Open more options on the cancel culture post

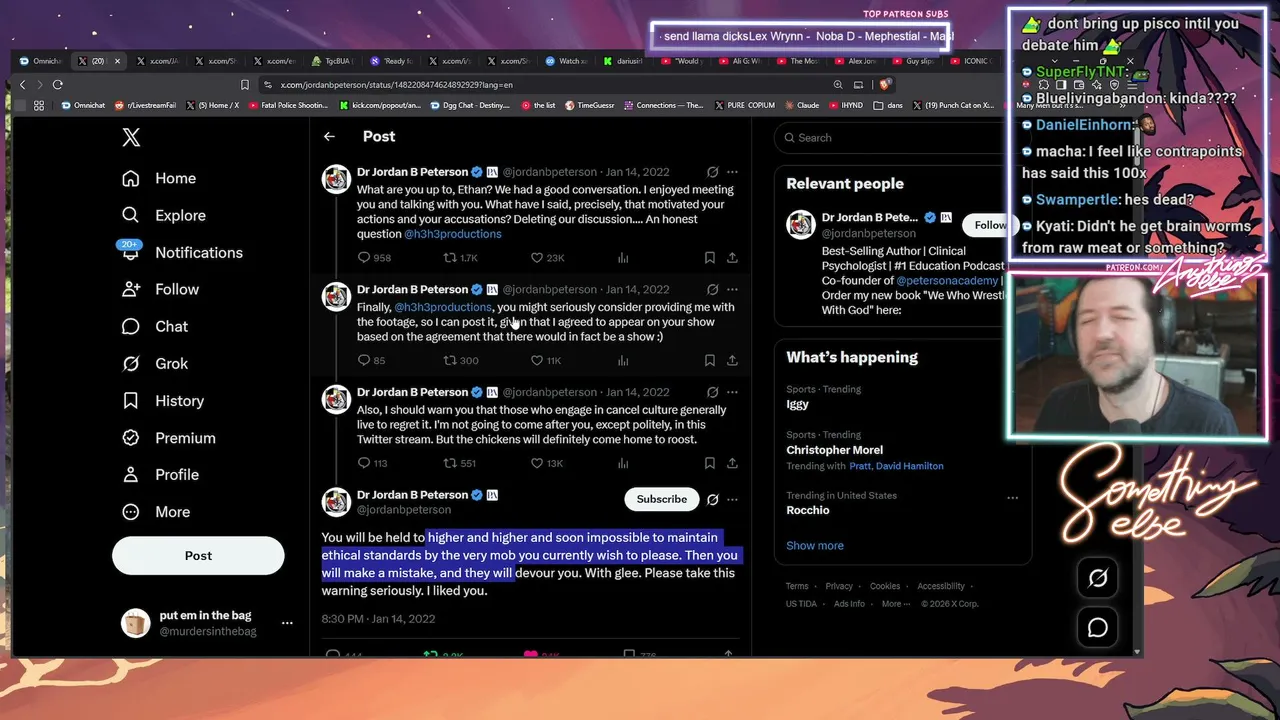732,392
